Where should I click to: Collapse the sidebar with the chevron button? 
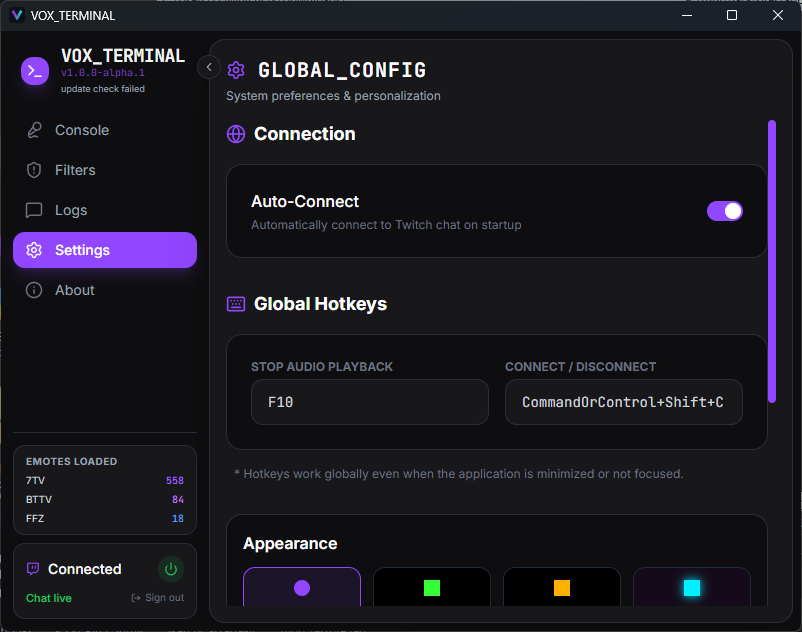click(209, 67)
